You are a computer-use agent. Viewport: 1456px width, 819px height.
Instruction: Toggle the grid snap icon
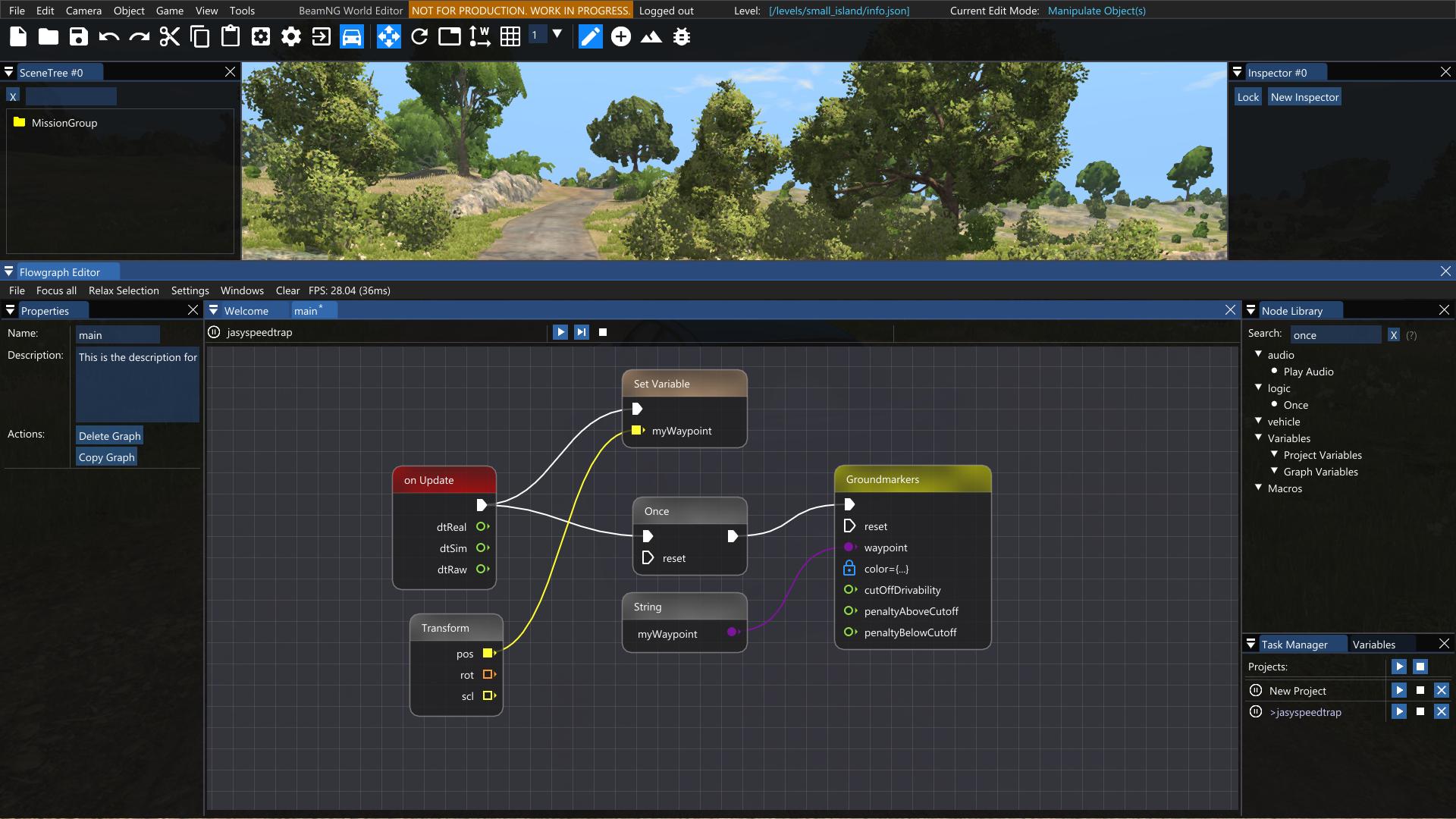coord(510,36)
